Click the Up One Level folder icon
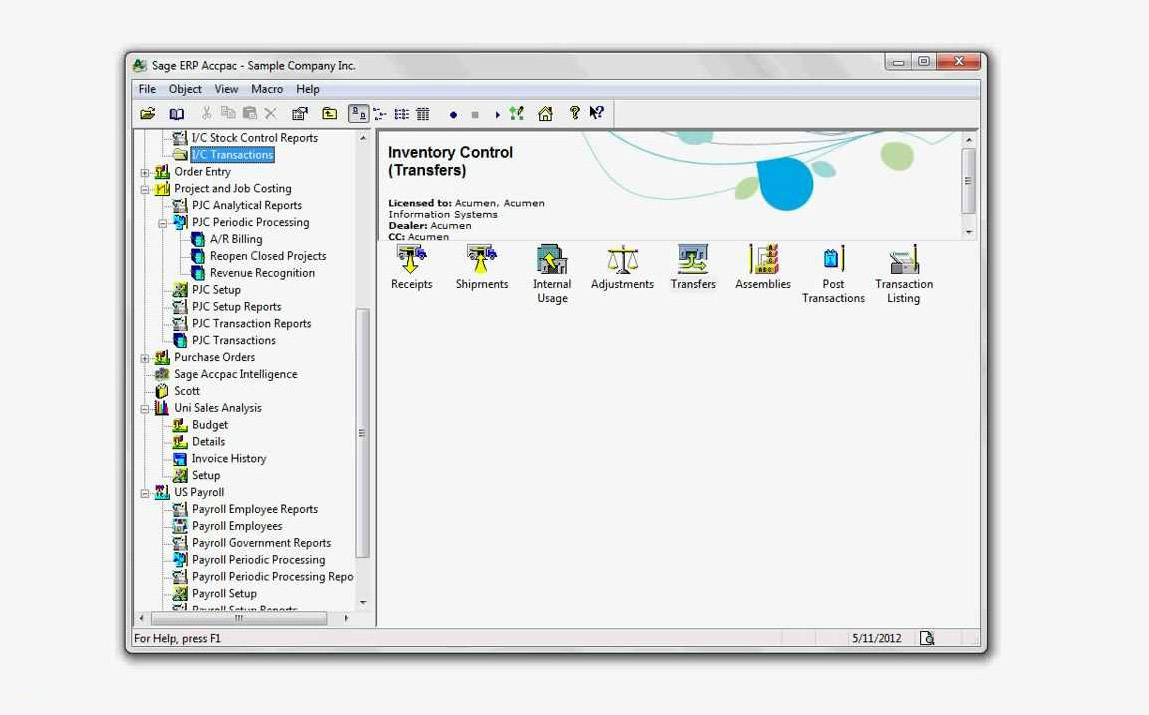Screen dimensions: 1149x715 coord(330,114)
